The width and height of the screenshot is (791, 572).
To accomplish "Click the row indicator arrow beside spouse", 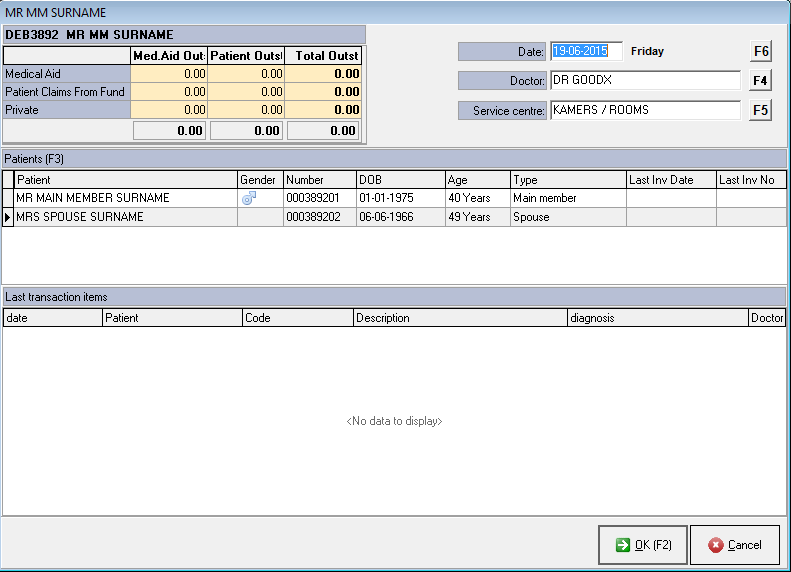I will [8, 217].
